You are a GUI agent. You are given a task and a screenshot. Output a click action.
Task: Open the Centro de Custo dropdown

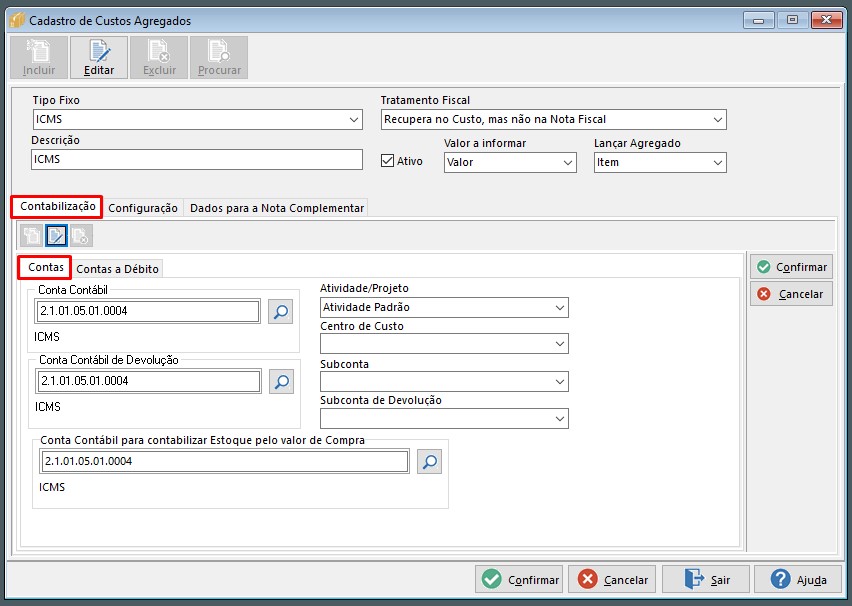[x=560, y=344]
